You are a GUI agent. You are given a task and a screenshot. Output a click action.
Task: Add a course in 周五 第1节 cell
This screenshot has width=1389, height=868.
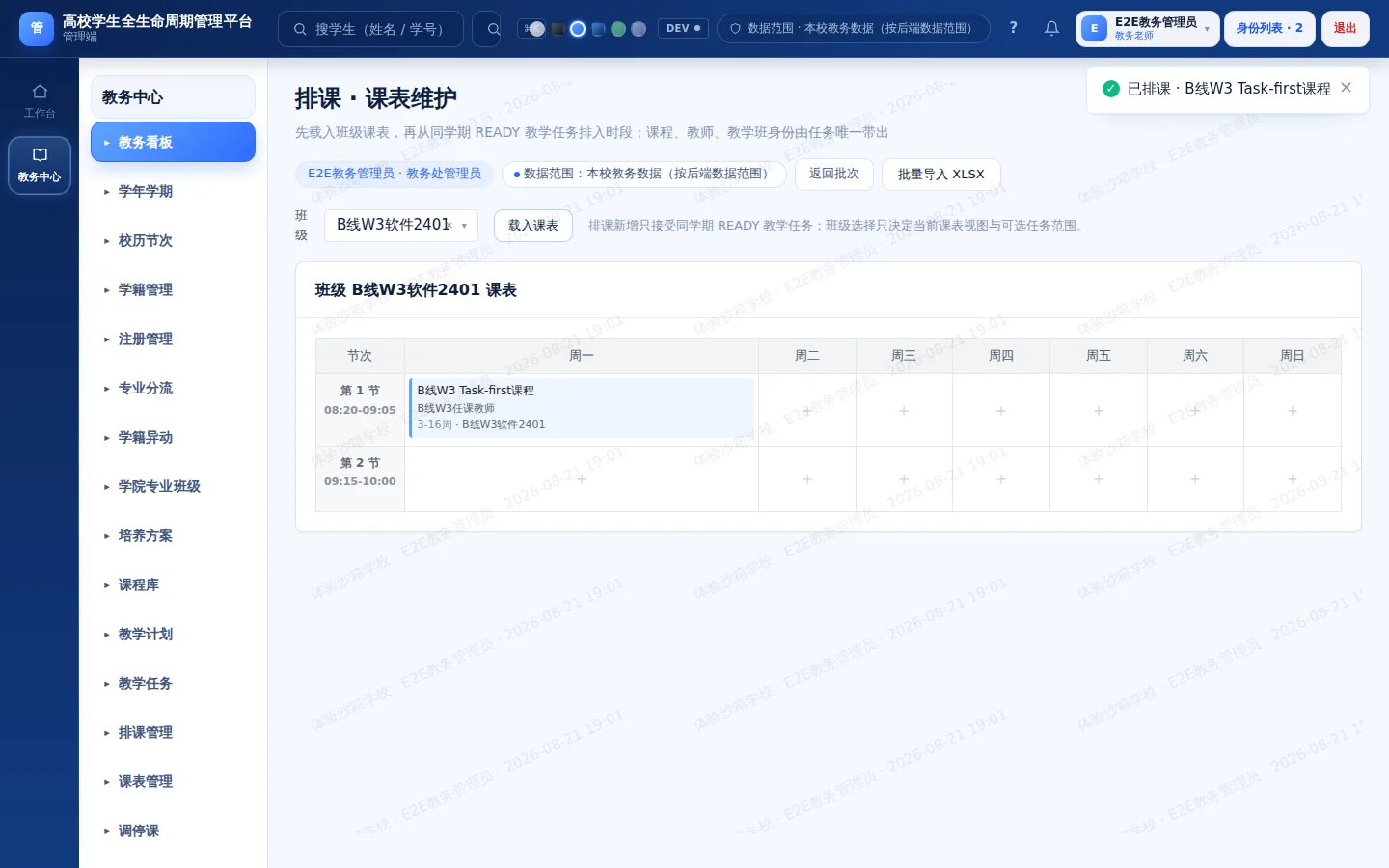pyautogui.click(x=1099, y=410)
